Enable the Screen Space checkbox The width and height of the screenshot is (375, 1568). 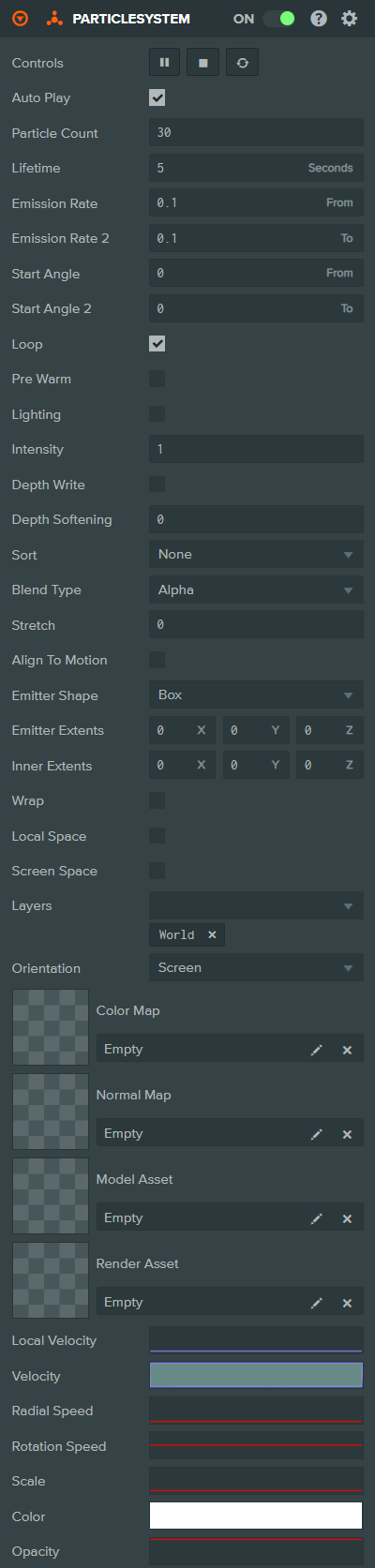(x=157, y=871)
